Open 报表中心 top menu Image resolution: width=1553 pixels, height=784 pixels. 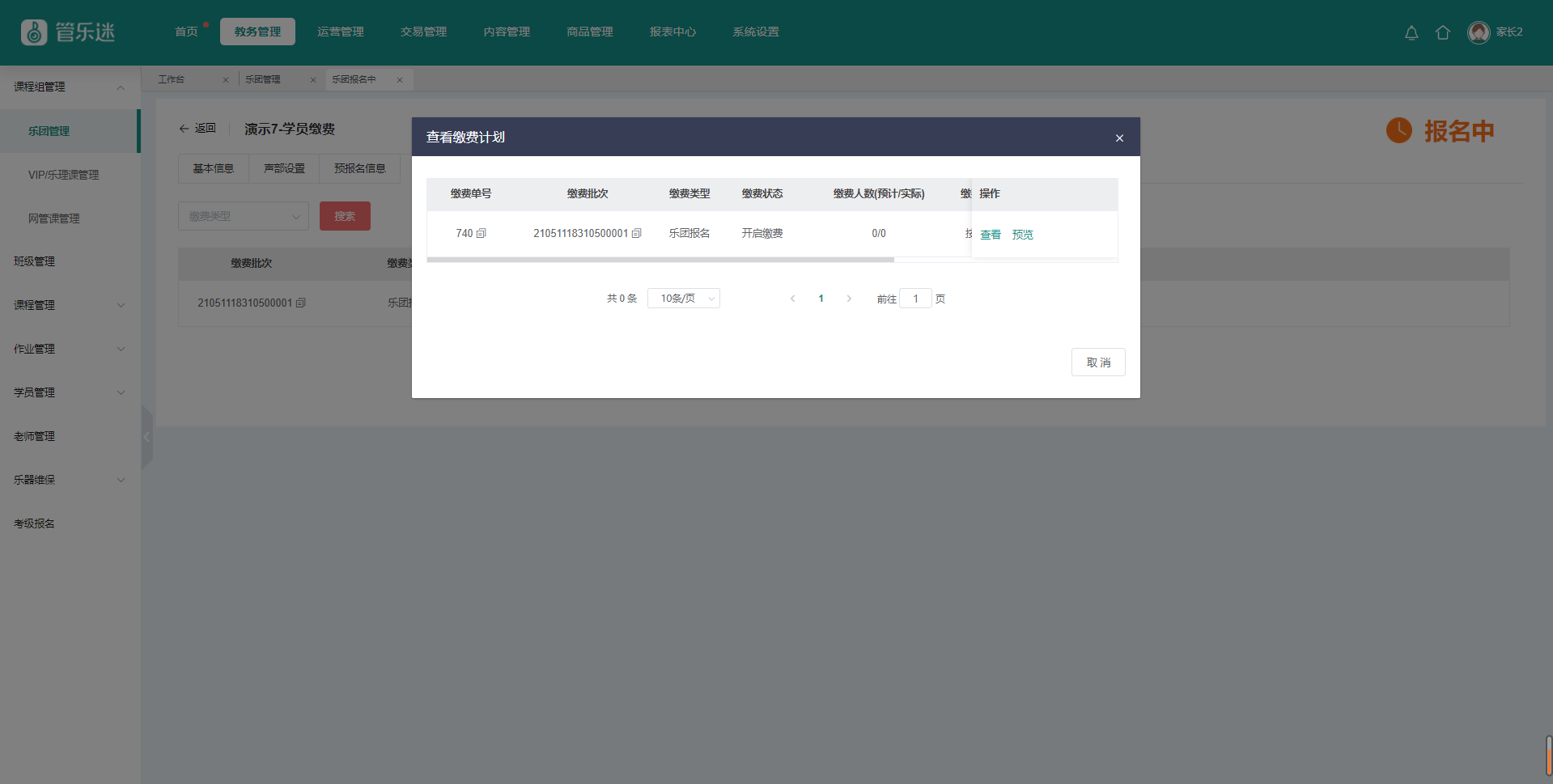672,32
